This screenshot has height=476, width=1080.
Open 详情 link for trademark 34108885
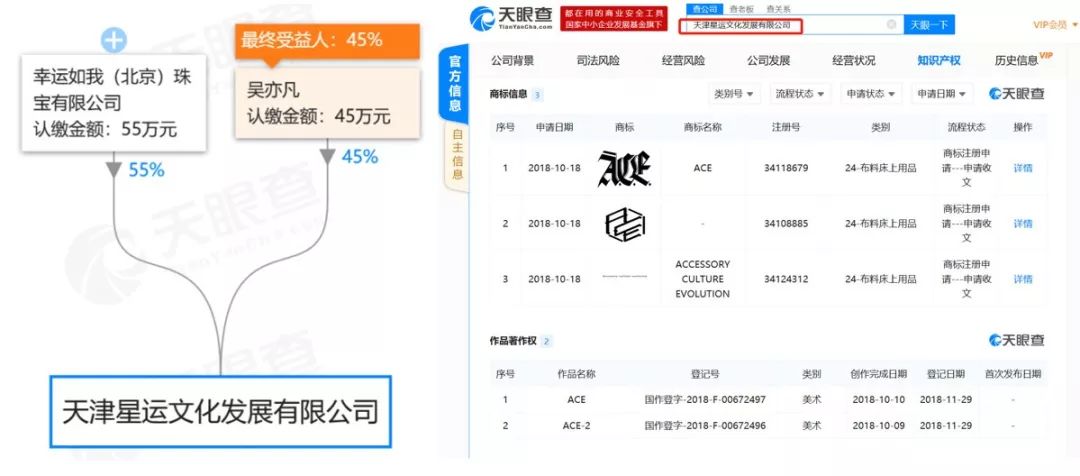(1023, 224)
